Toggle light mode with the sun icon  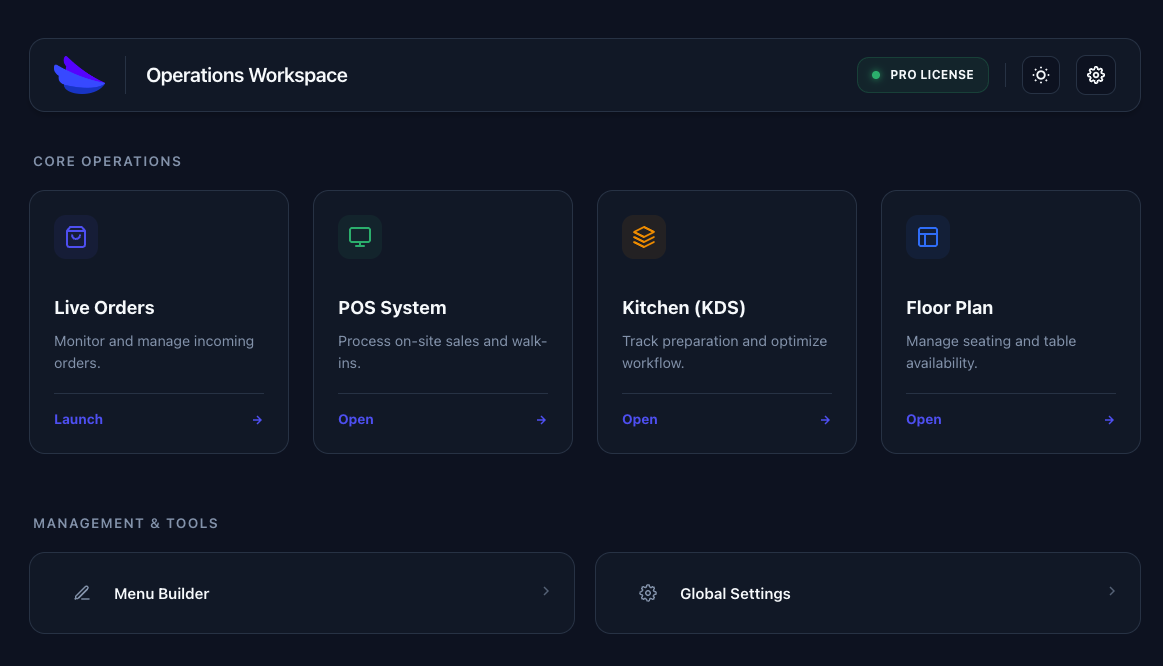(x=1040, y=74)
